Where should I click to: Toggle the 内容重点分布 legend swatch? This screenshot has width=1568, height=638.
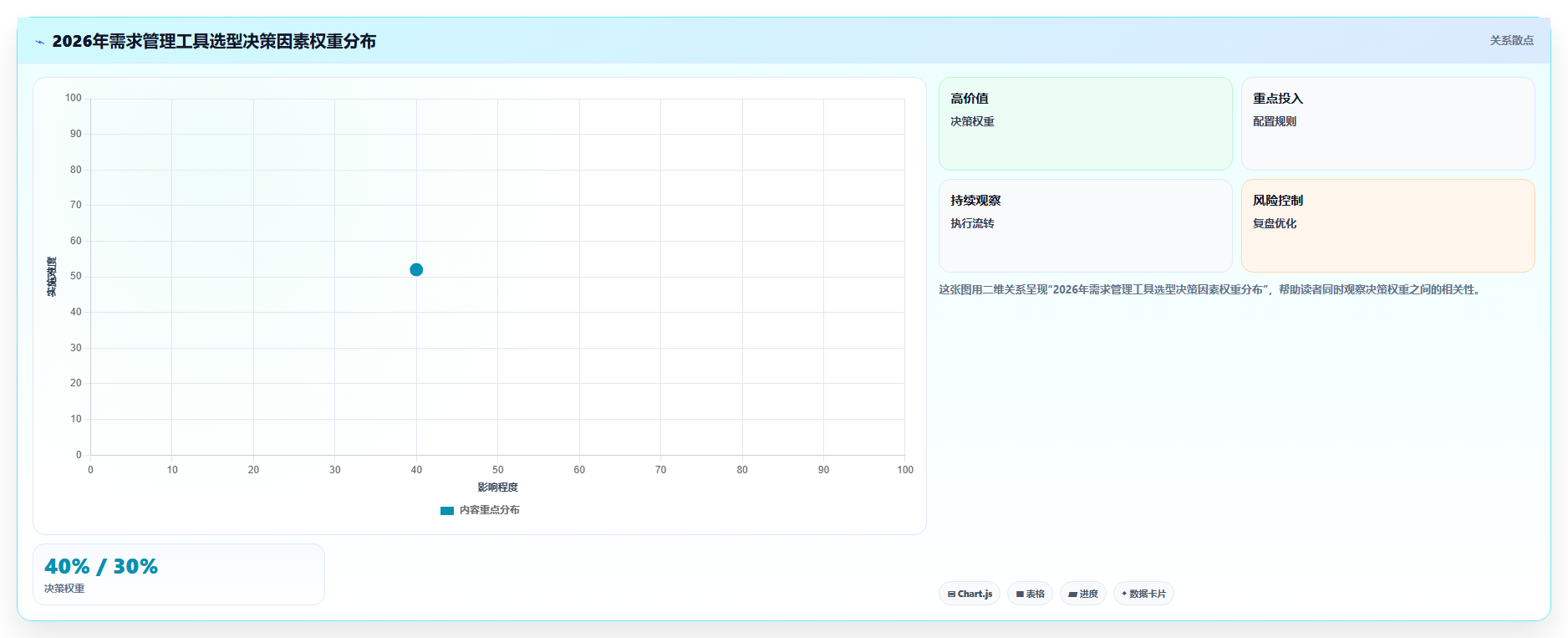[x=447, y=510]
